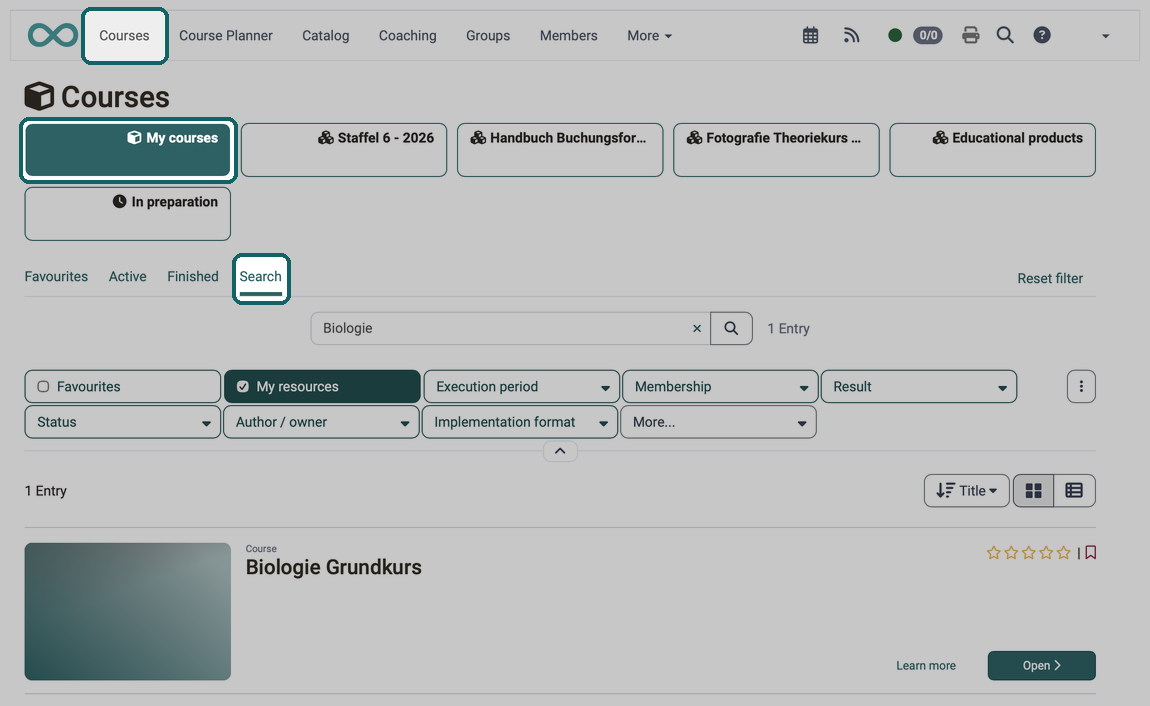Image resolution: width=1150 pixels, height=706 pixels.
Task: Expand the Execution period filter
Action: [521, 386]
